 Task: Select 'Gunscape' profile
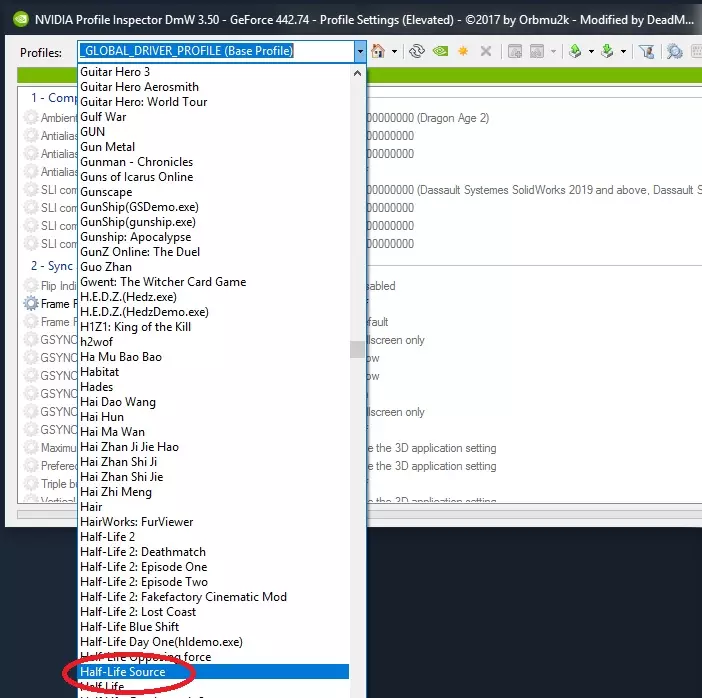(x=214, y=192)
